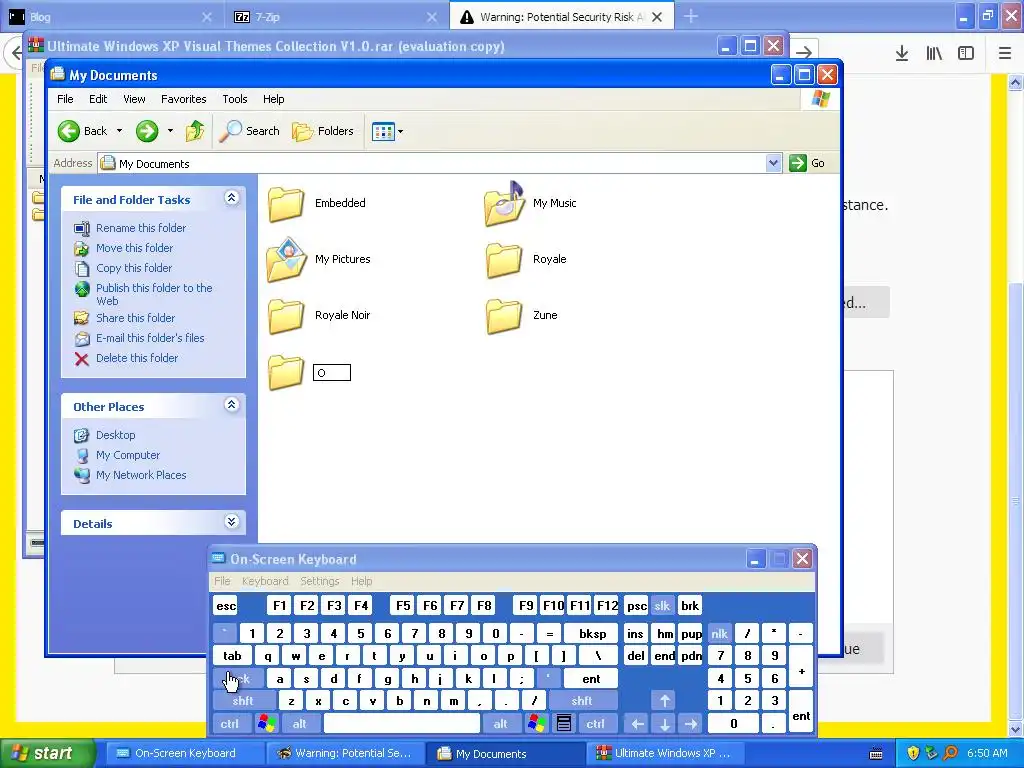
Task: Click the spacebar on On-Screen Keyboard
Action: tap(402, 724)
